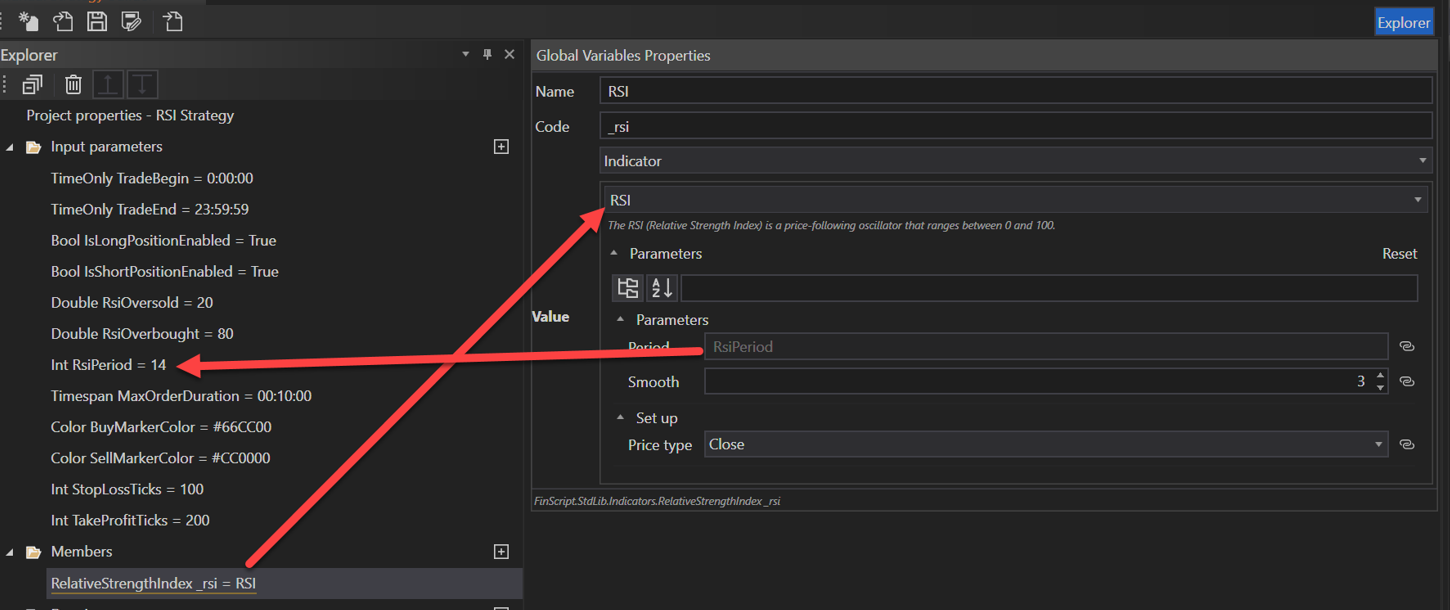Click the link icon next to Smooth

[x=1407, y=382]
